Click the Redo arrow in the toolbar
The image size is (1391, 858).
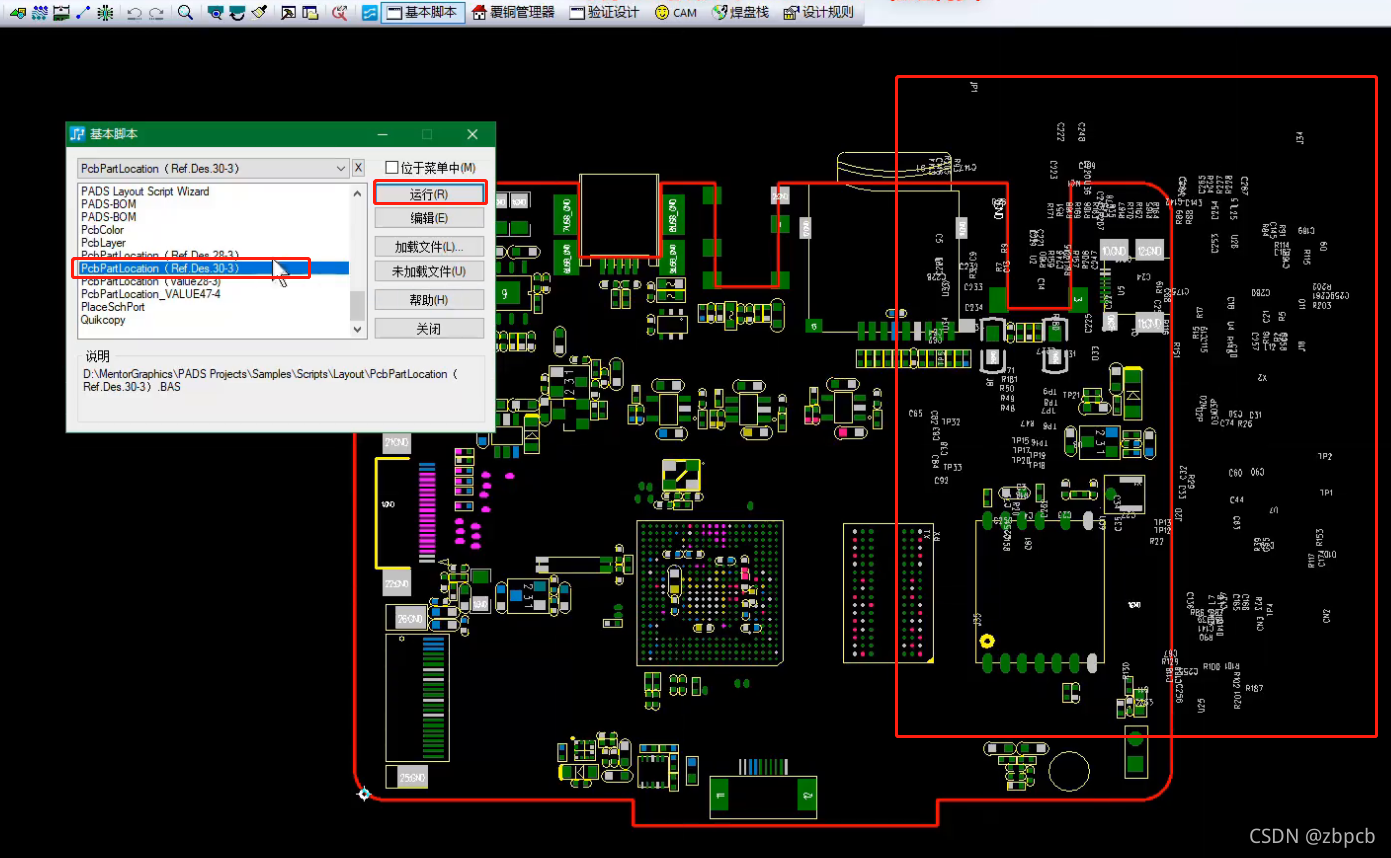tap(156, 13)
